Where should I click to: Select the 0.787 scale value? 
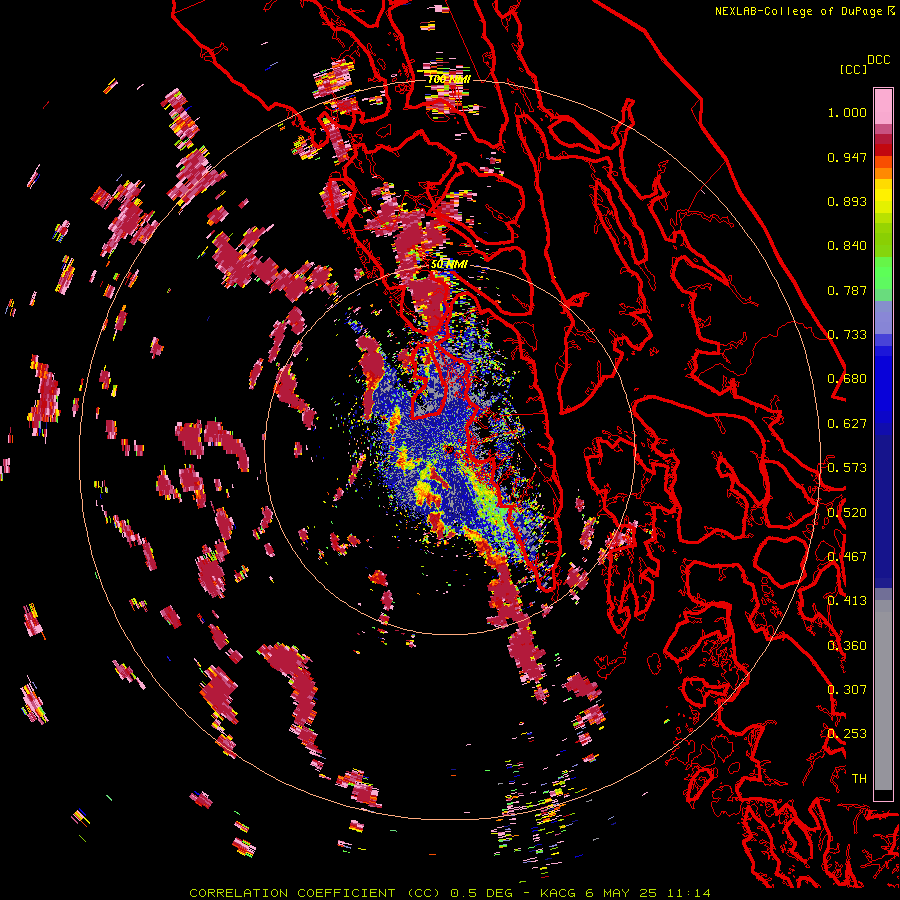[x=847, y=290]
